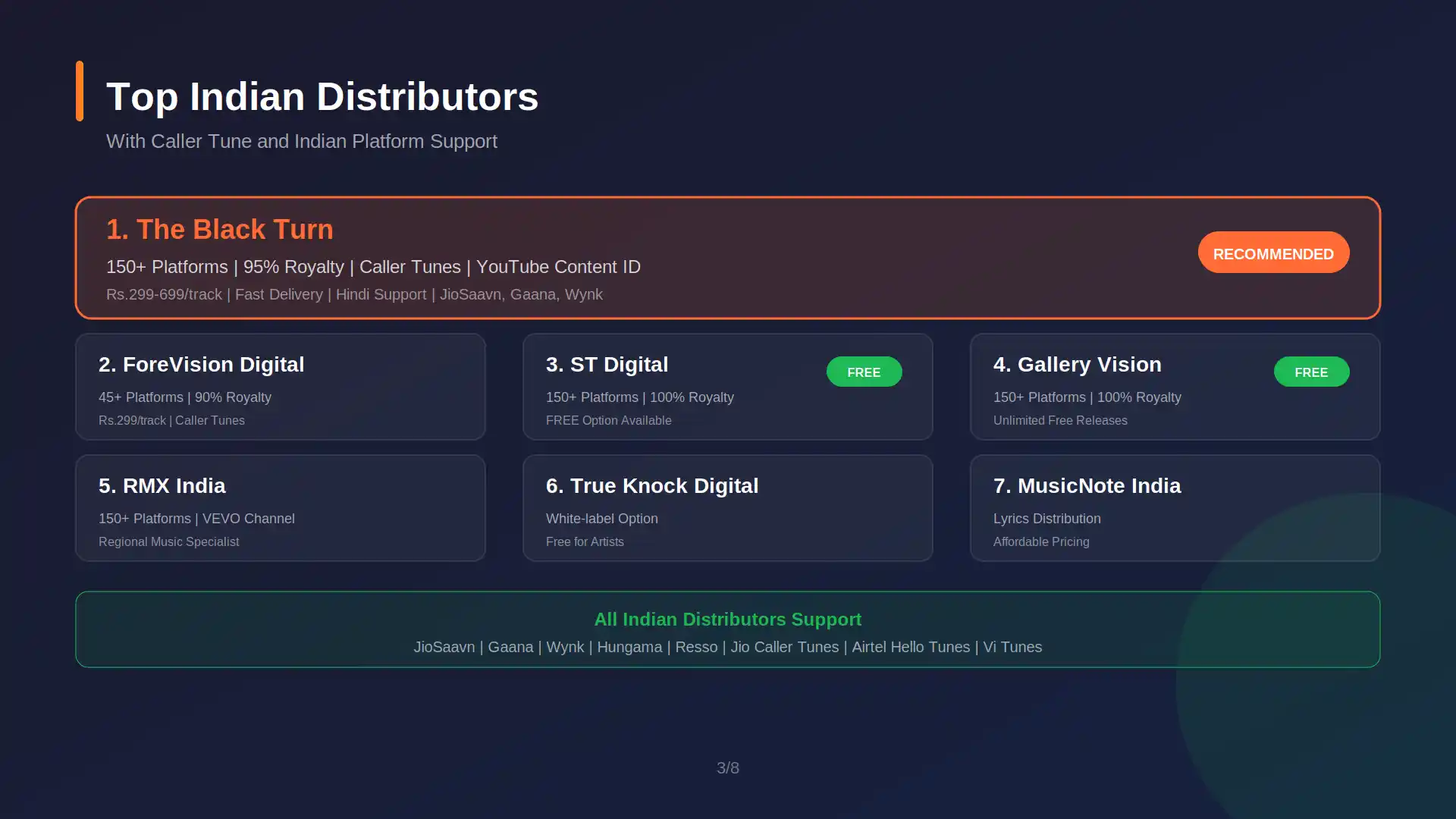Click 'All Indian Distributors Support' green heading

[728, 620]
